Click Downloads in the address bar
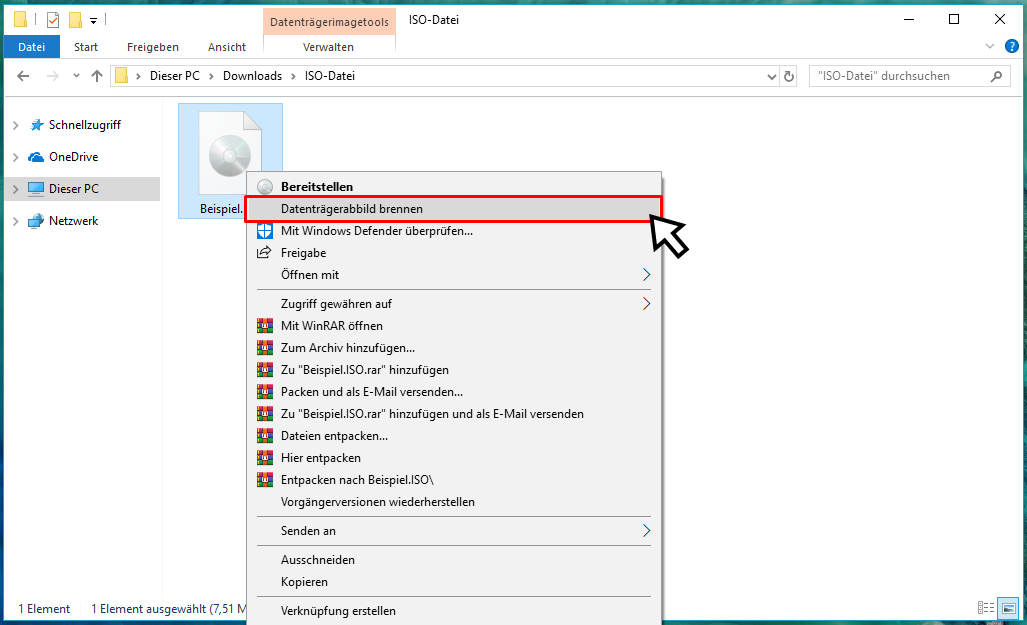Screen dimensions: 1027x625 coord(252,76)
